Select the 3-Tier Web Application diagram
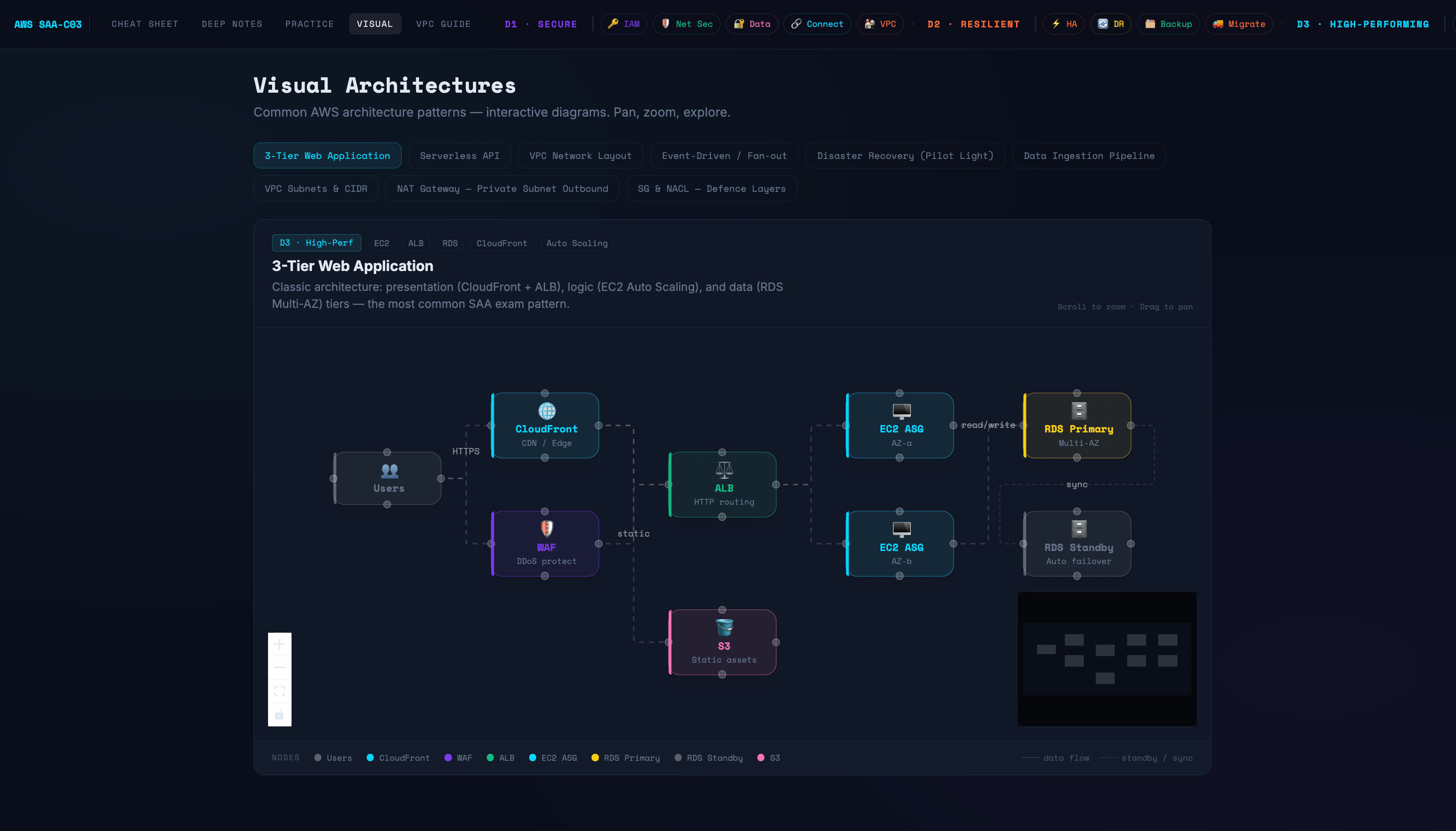Screen dimensions: 1456x831 click(x=327, y=155)
